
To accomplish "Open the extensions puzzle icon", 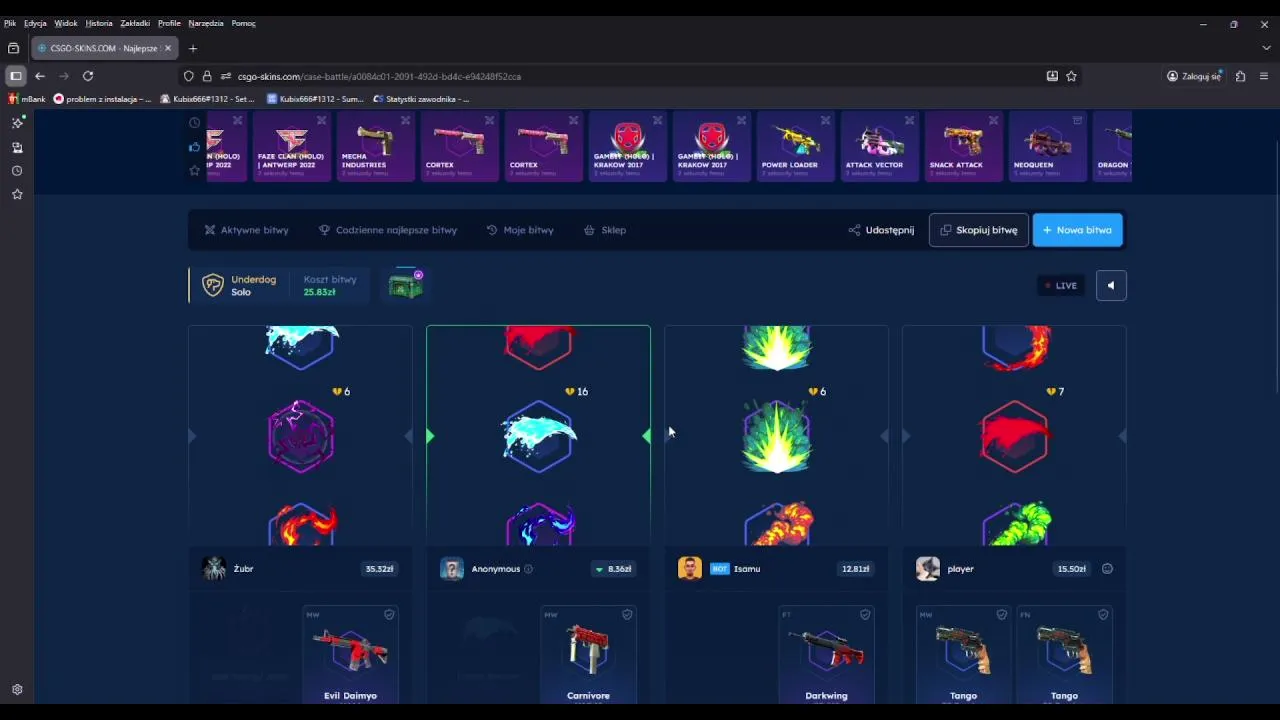I will 1241,76.
